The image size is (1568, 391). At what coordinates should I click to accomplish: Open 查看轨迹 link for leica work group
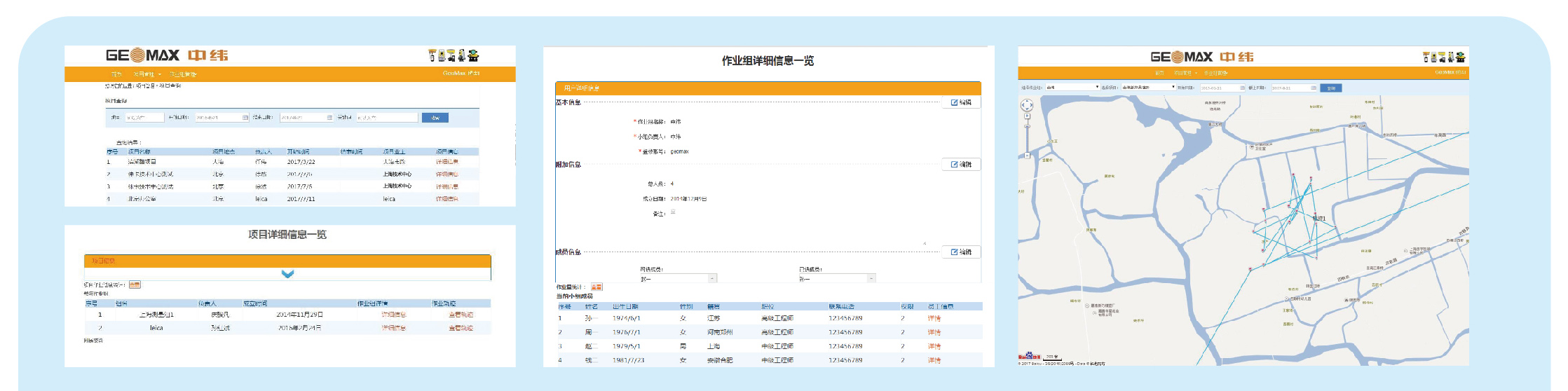461,328
